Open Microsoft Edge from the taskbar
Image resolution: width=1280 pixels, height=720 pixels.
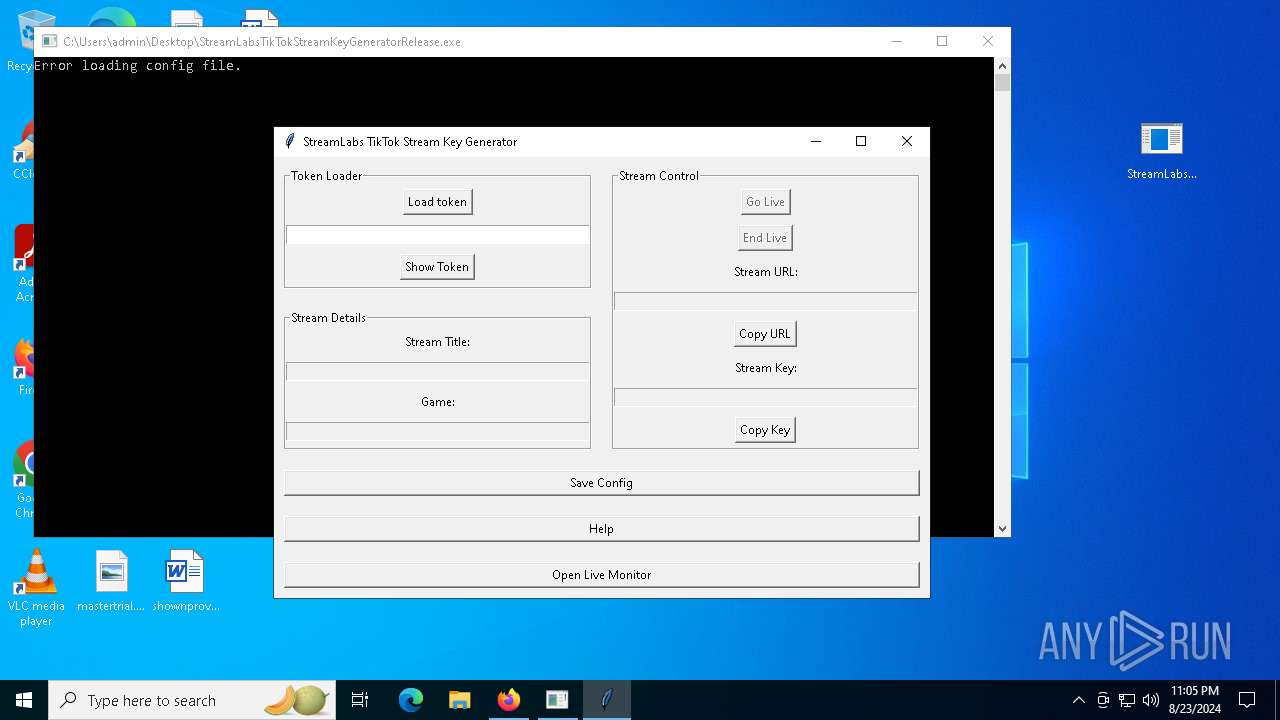click(x=411, y=700)
